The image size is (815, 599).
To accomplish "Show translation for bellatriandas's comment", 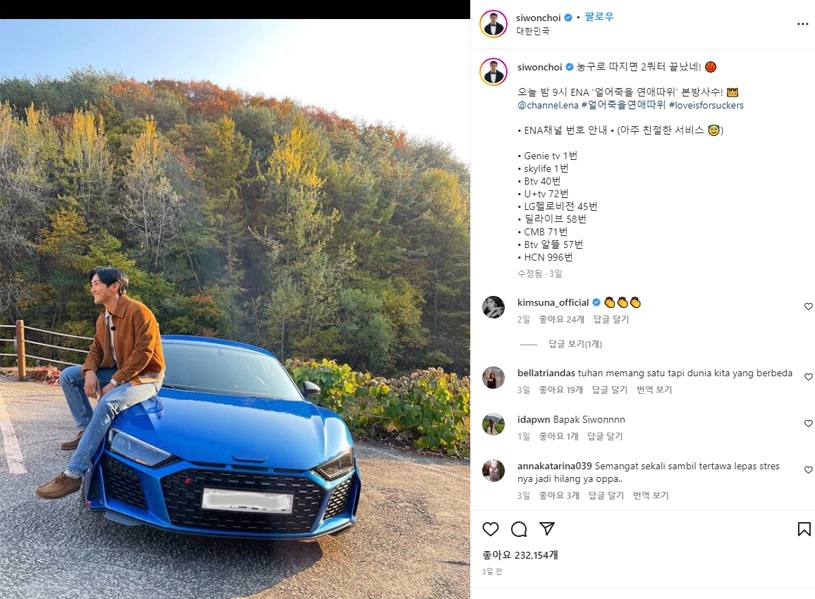I will (654, 389).
